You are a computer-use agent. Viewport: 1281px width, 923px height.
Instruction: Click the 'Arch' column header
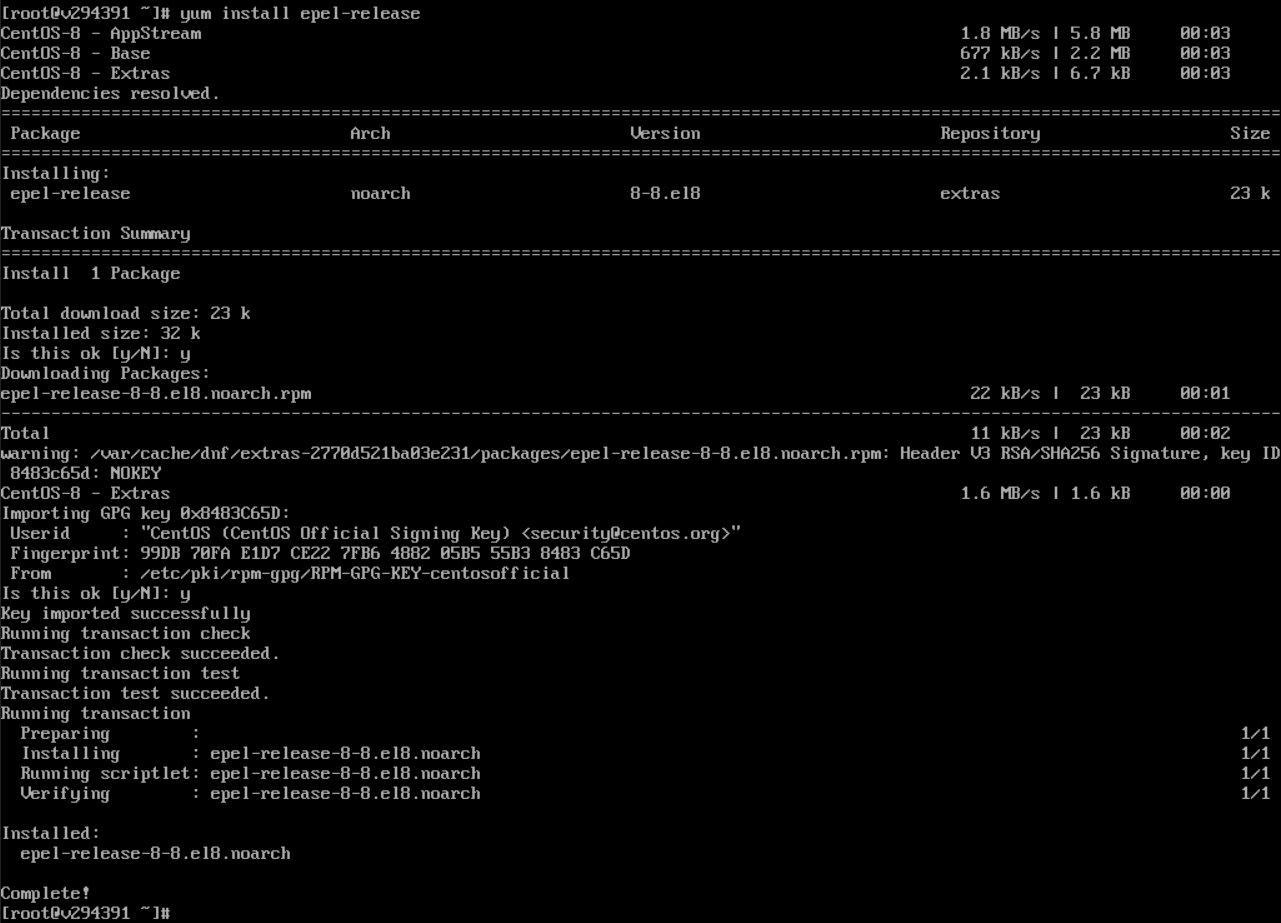(370, 133)
